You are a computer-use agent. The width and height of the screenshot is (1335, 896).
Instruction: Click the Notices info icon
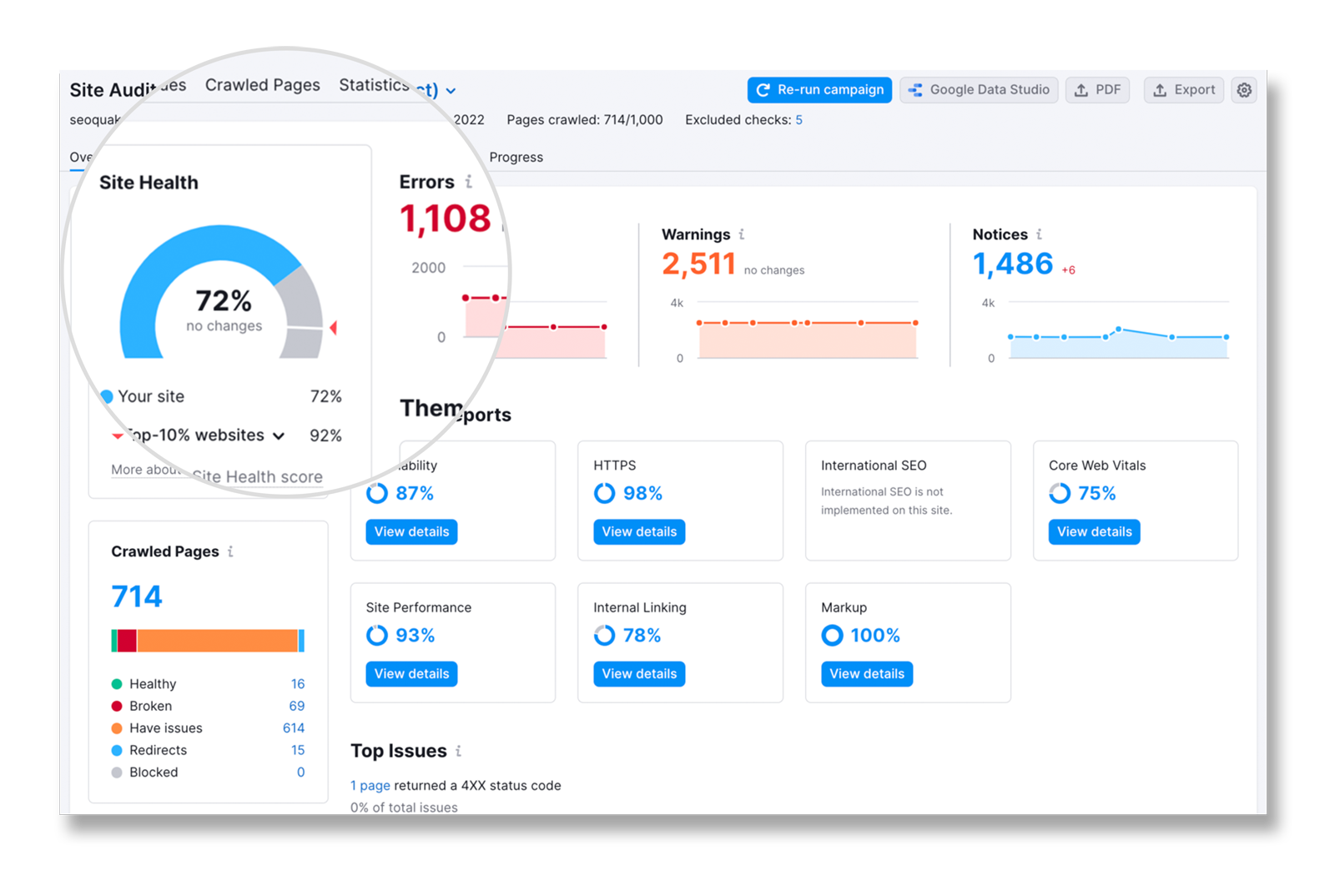click(x=1039, y=234)
